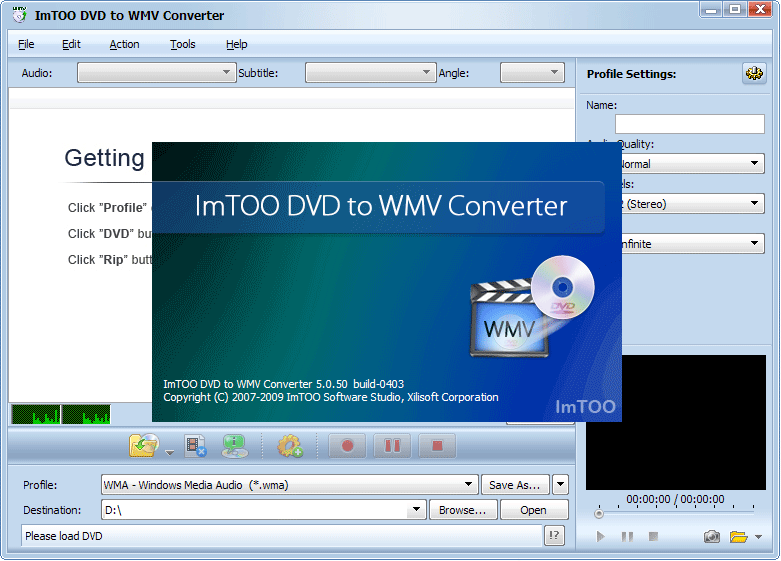781x561 pixels.
Task: Stop ripping with the red stop button
Action: pos(437,445)
